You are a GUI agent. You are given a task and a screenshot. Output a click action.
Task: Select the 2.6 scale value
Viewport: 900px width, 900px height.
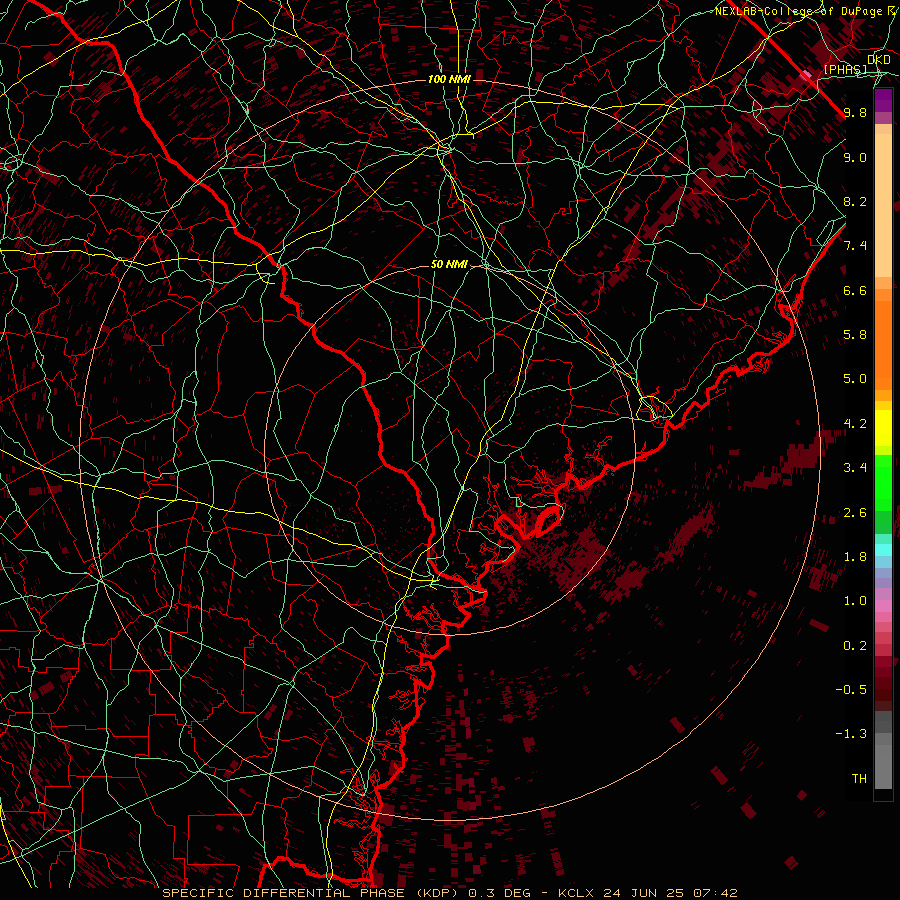[855, 513]
